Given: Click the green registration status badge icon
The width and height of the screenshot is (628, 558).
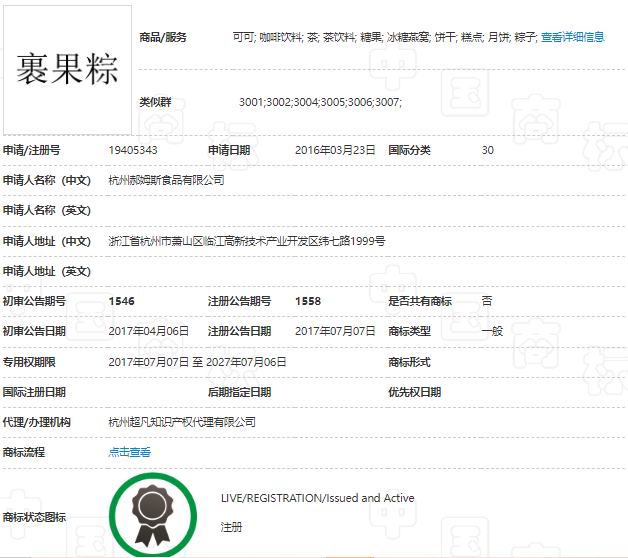Looking at the screenshot, I should [153, 516].
